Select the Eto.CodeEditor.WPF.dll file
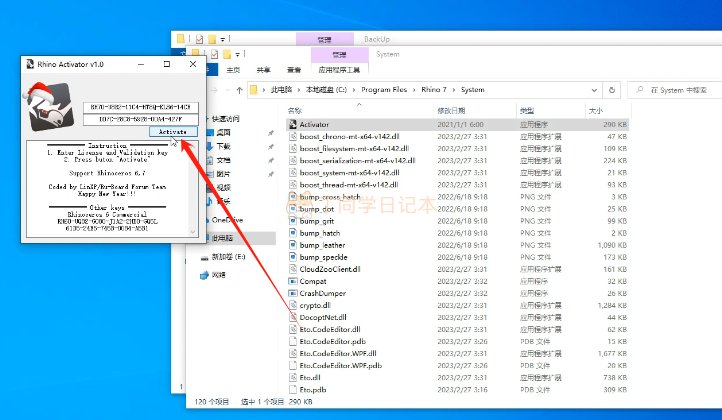The height and width of the screenshot is (420, 722). pyautogui.click(x=336, y=354)
